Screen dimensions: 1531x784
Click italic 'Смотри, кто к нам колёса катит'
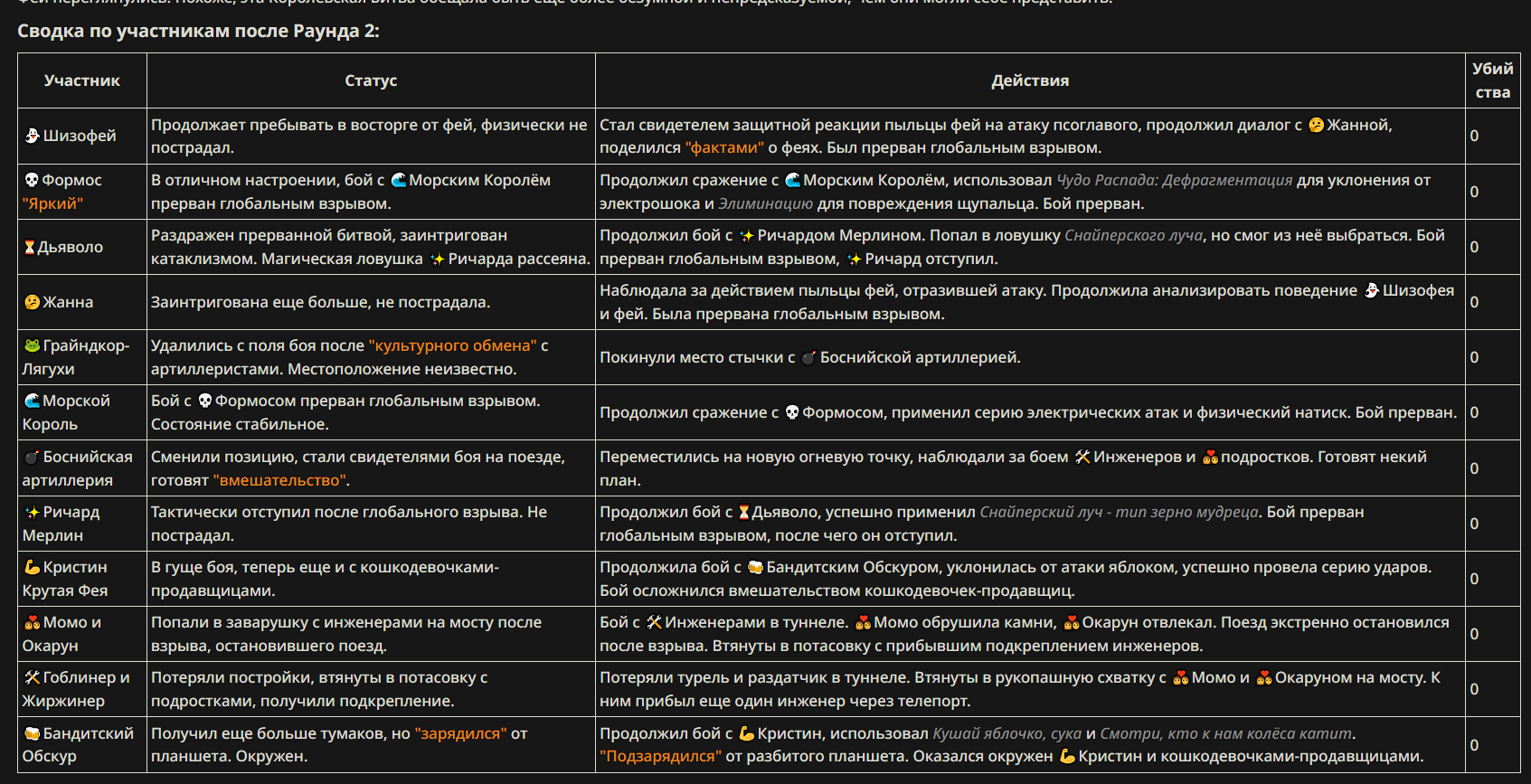(1226, 733)
